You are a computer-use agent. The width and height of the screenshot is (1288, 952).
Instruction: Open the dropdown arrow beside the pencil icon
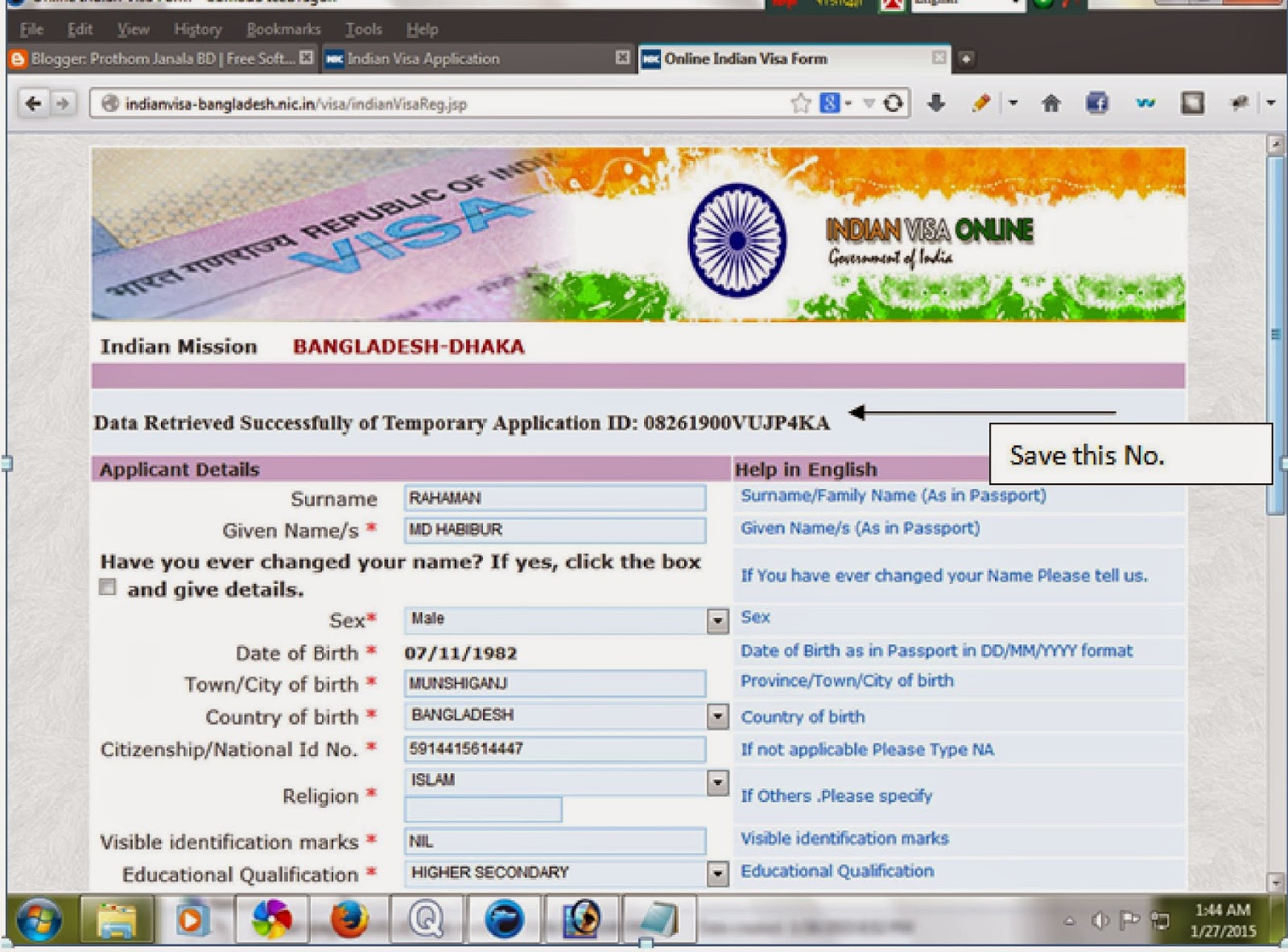1013,103
